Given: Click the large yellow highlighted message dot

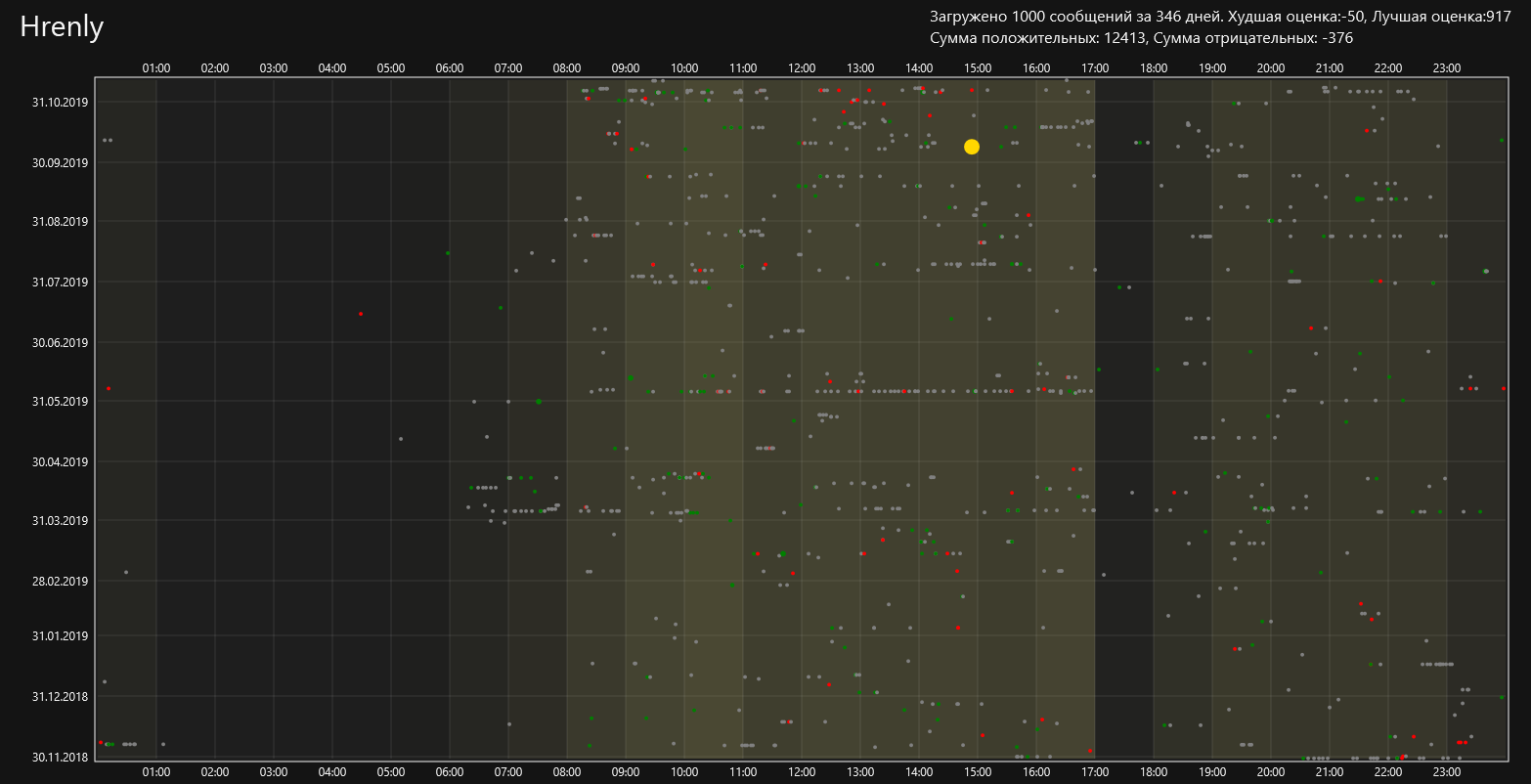Looking at the screenshot, I should (971, 147).
